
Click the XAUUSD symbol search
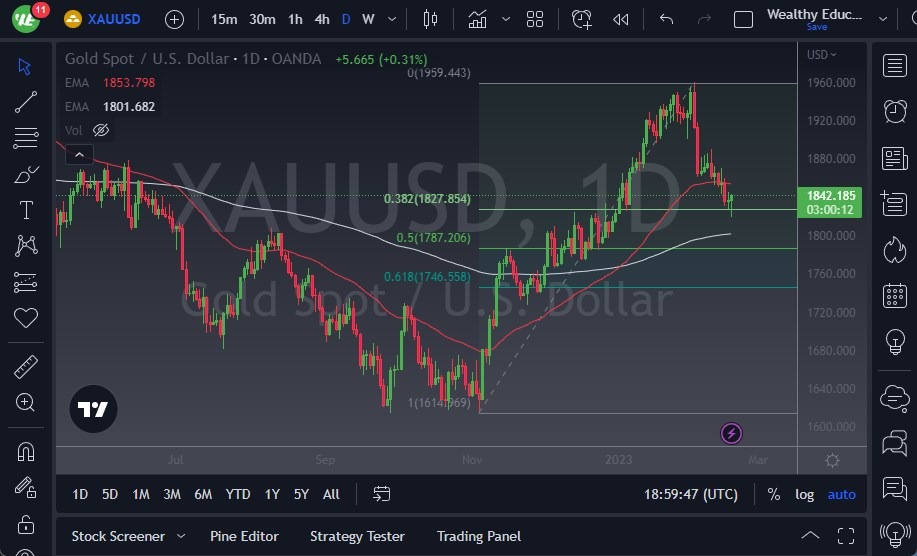pyautogui.click(x=113, y=19)
